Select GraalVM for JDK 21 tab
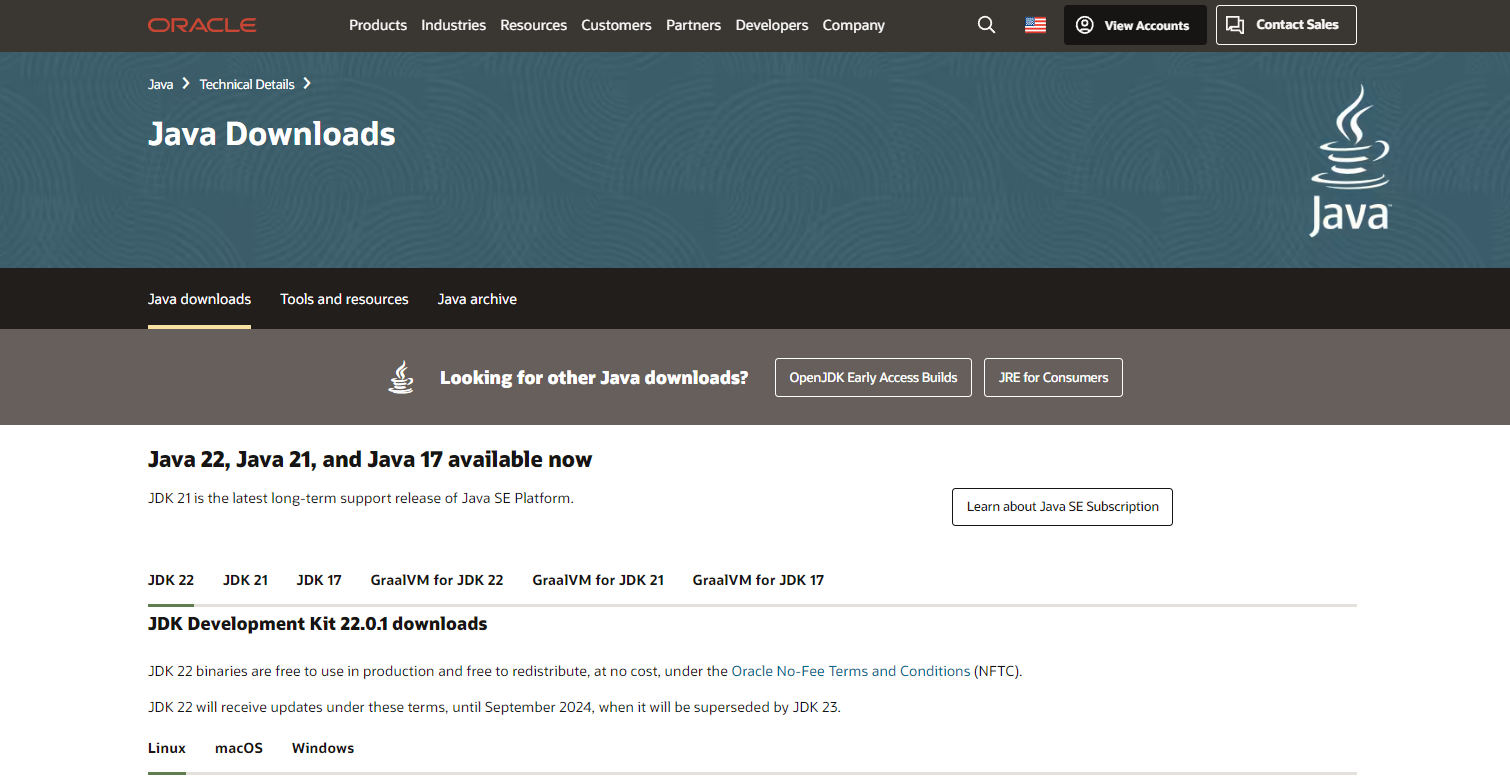1510x781 pixels. (x=598, y=580)
